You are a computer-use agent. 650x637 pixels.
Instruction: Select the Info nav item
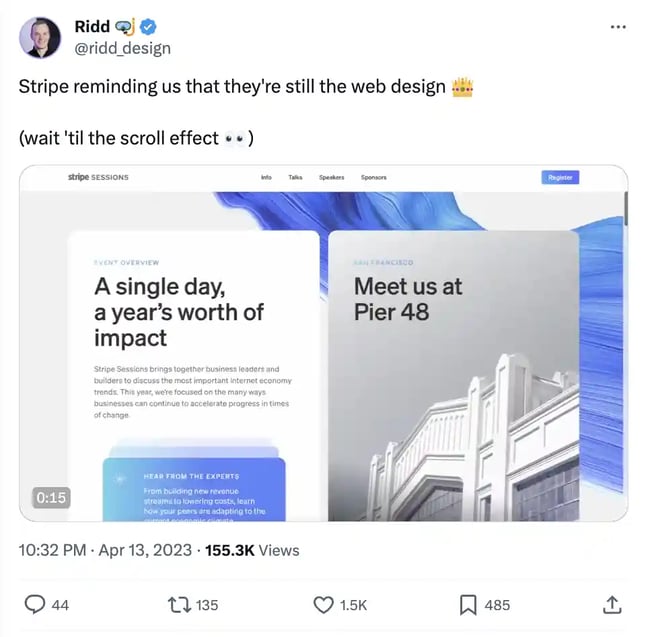[266, 177]
